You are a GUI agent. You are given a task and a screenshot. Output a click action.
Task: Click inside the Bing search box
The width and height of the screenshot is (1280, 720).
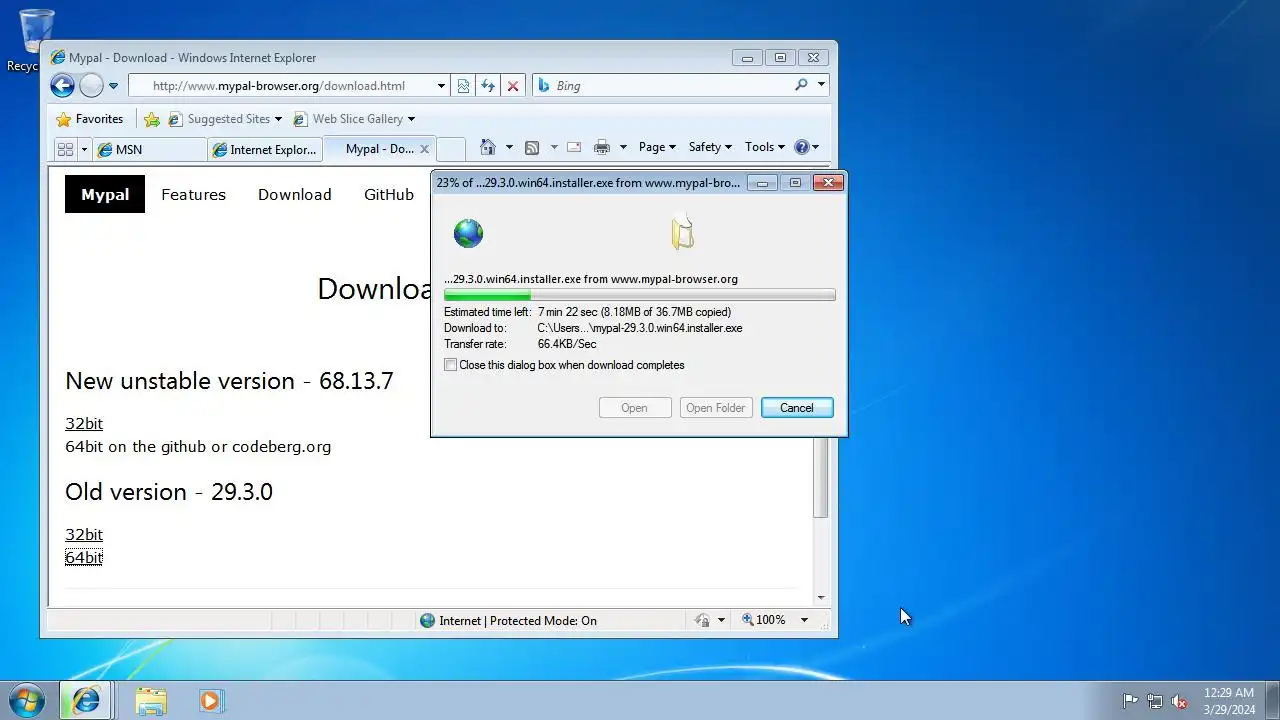coord(670,86)
